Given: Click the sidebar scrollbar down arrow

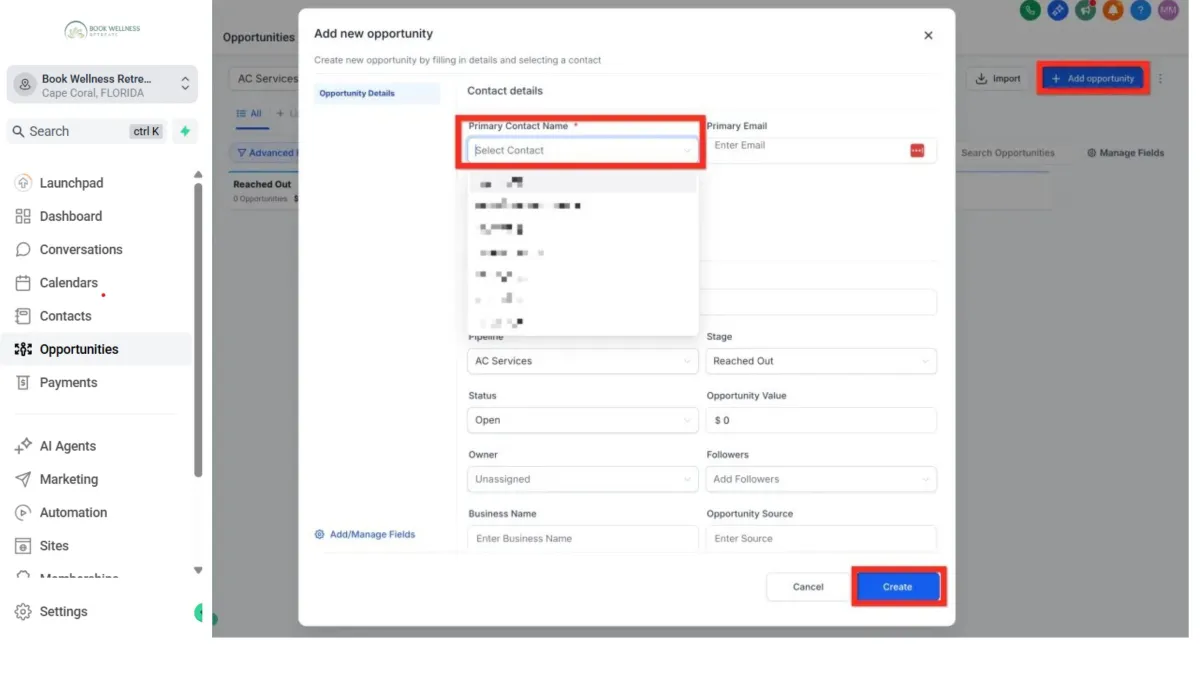Looking at the screenshot, I should (x=198, y=570).
